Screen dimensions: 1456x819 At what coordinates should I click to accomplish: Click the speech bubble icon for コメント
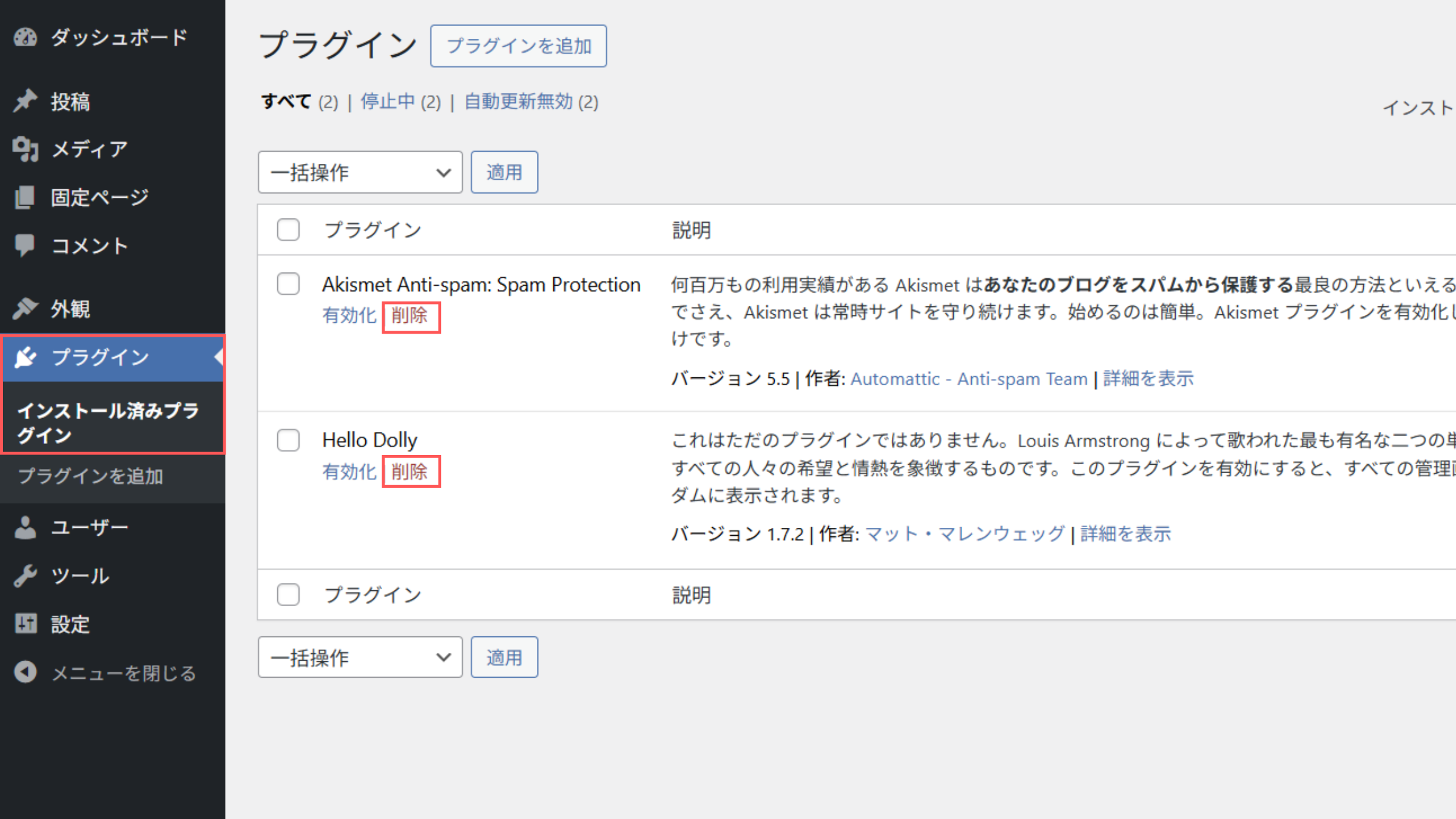(x=25, y=245)
